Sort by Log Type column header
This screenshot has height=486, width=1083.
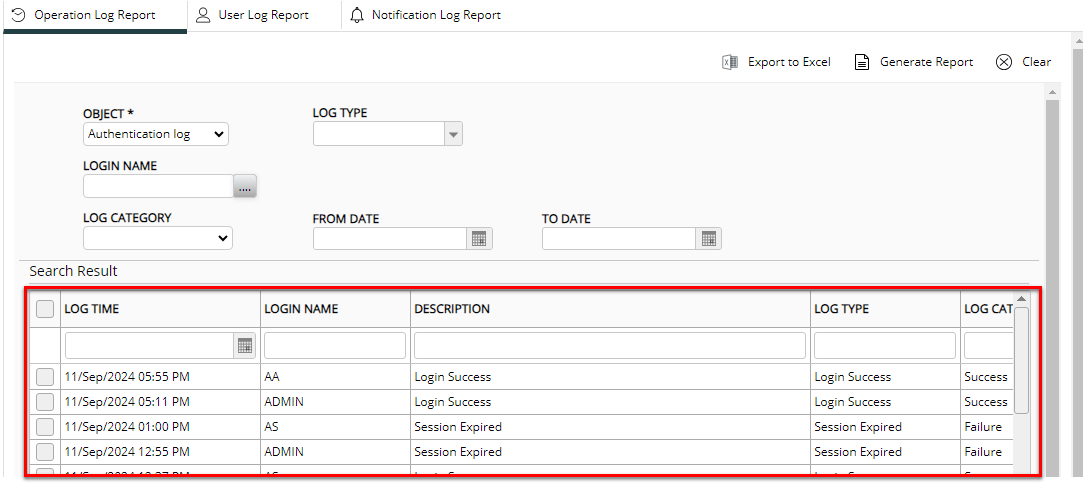(841, 309)
